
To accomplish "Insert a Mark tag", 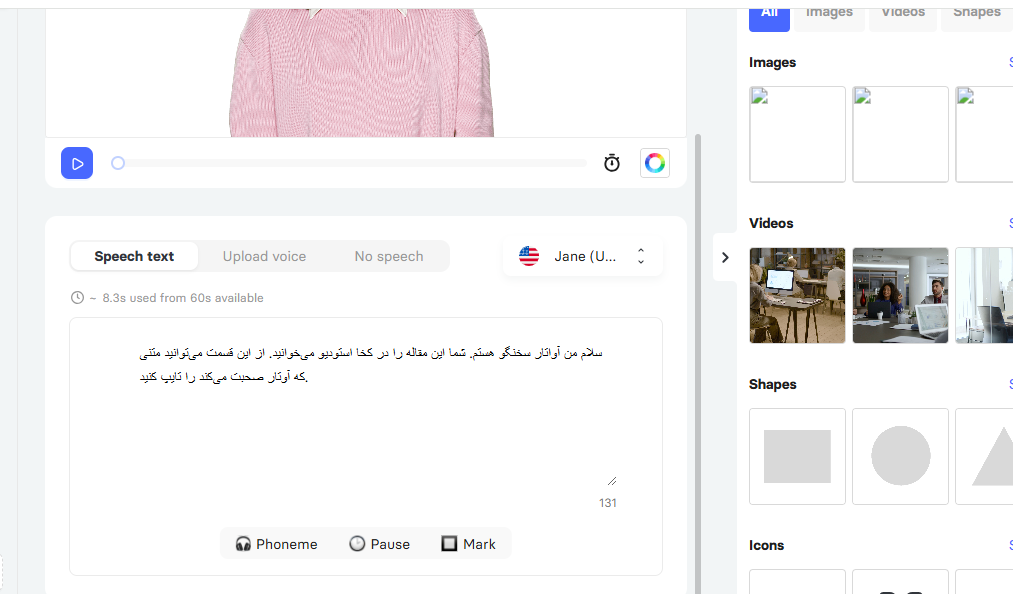I will (x=469, y=544).
